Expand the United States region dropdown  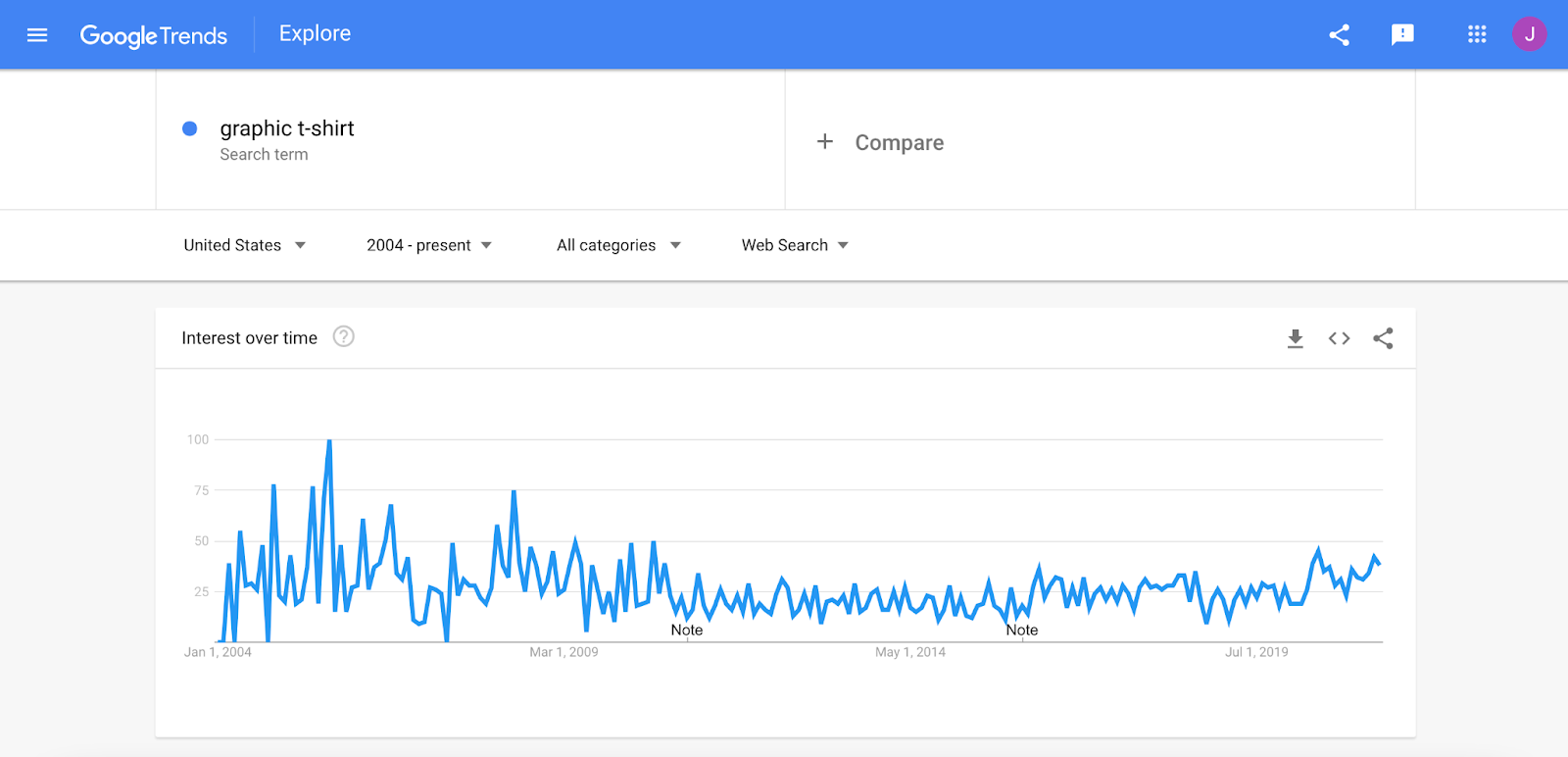click(245, 245)
